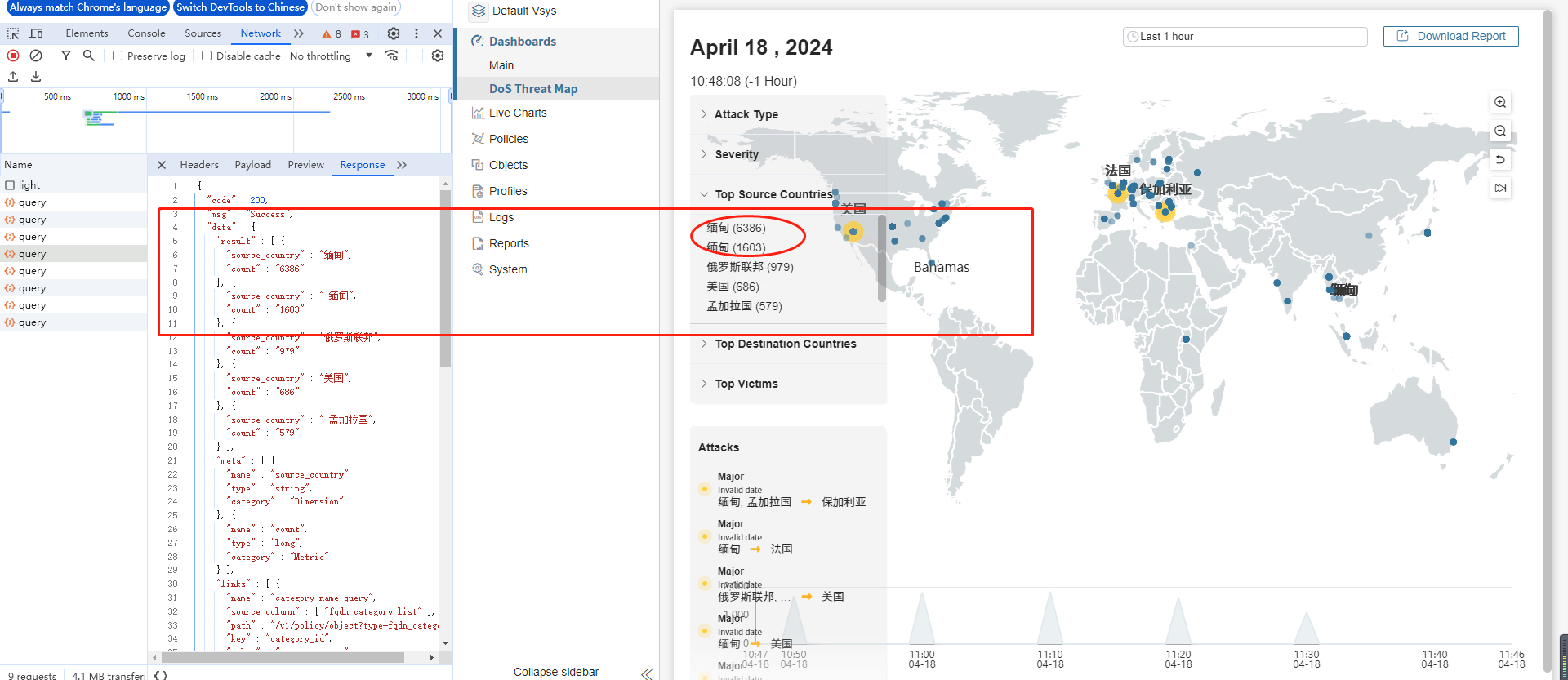Tick the checkbox beside the light request
Screen dimensions: 1568x680
pos(11,185)
